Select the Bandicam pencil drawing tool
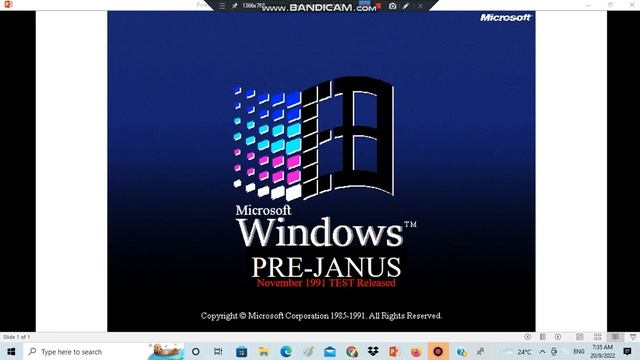640x360 pixels. (x=406, y=6)
